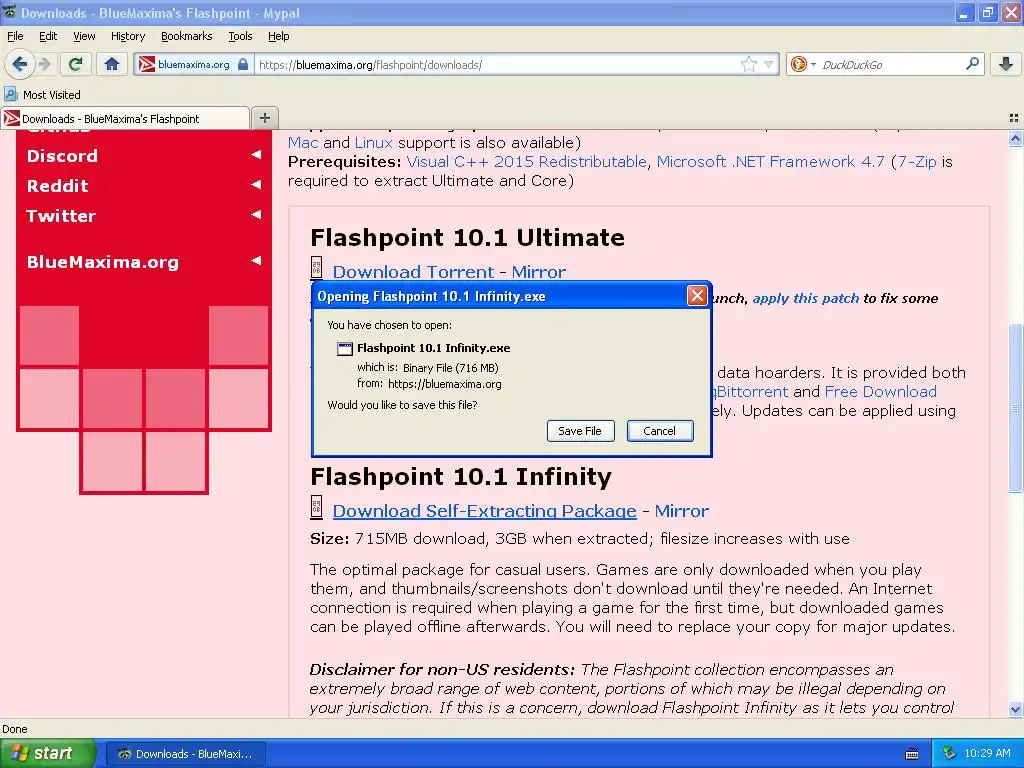Click Save File in the download dialog

point(580,431)
